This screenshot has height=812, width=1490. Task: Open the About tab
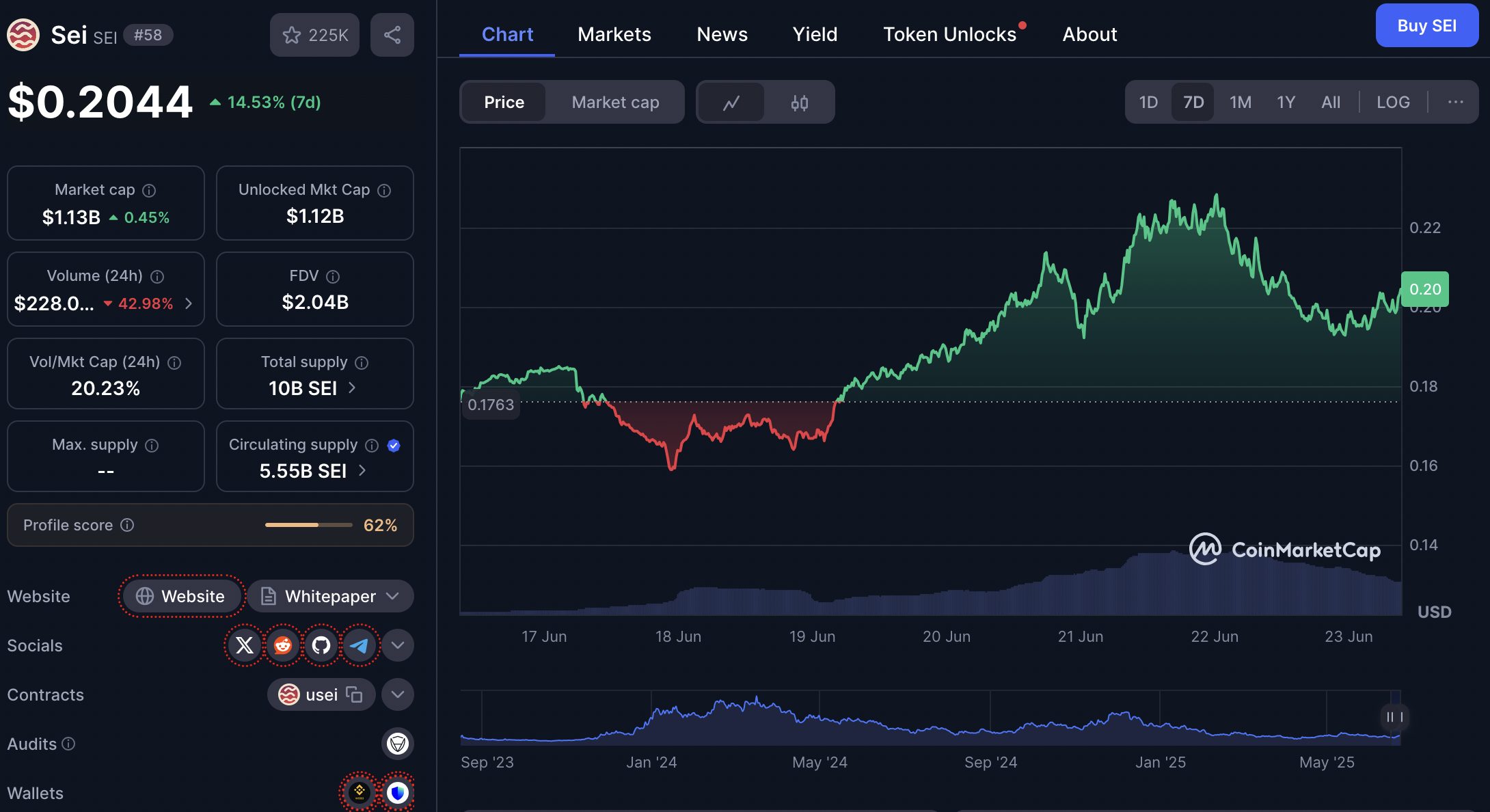click(1089, 34)
